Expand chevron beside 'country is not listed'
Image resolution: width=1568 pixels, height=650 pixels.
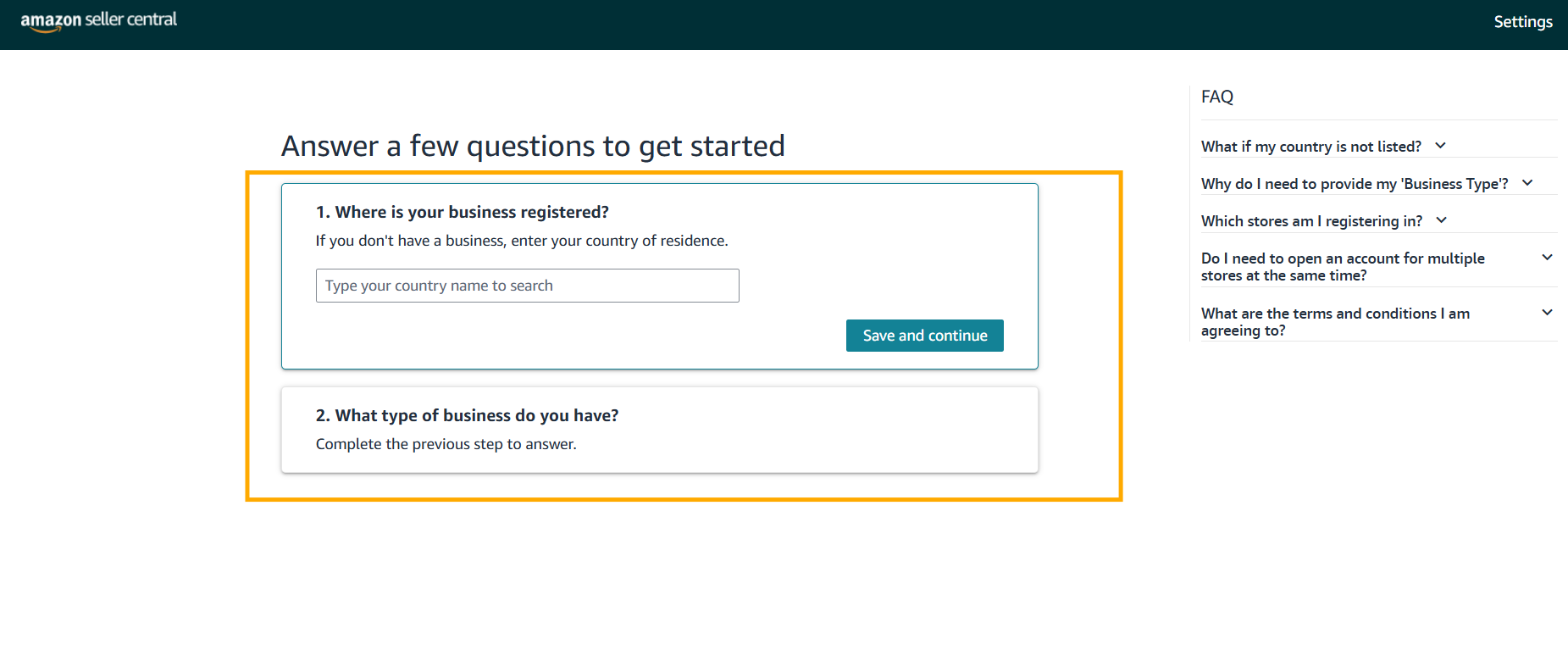tap(1440, 146)
